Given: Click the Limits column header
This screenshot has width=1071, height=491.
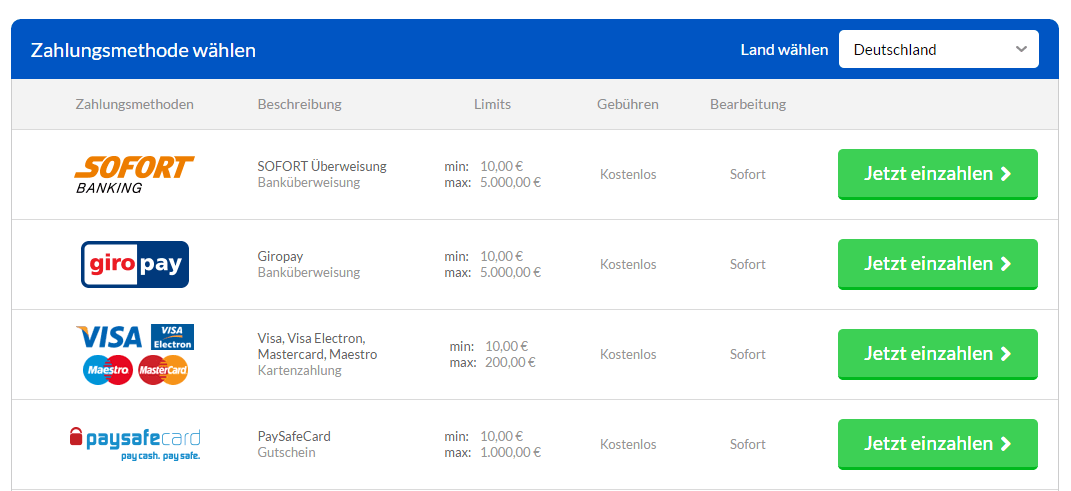Looking at the screenshot, I should click(492, 104).
